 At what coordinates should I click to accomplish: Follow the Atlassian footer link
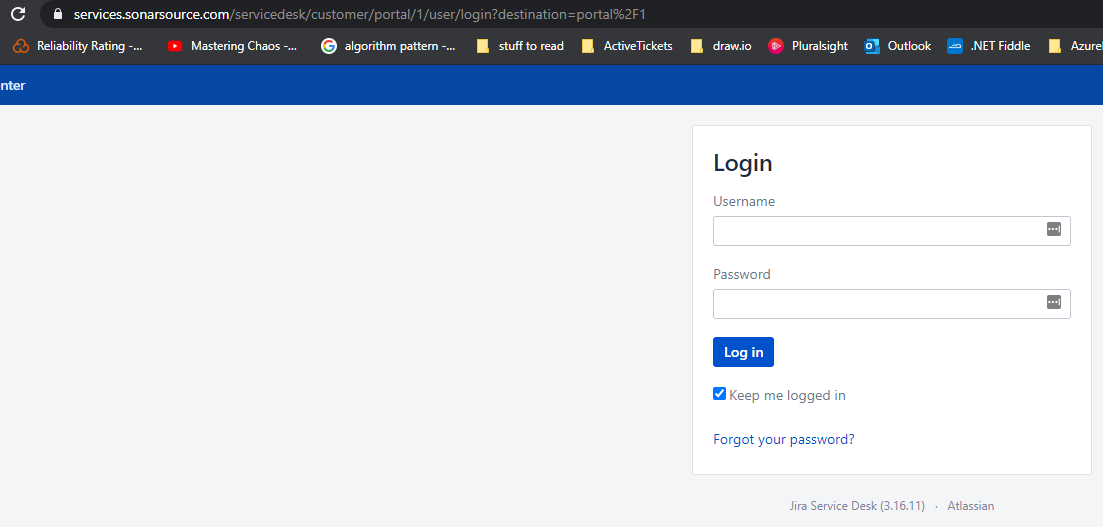click(971, 506)
